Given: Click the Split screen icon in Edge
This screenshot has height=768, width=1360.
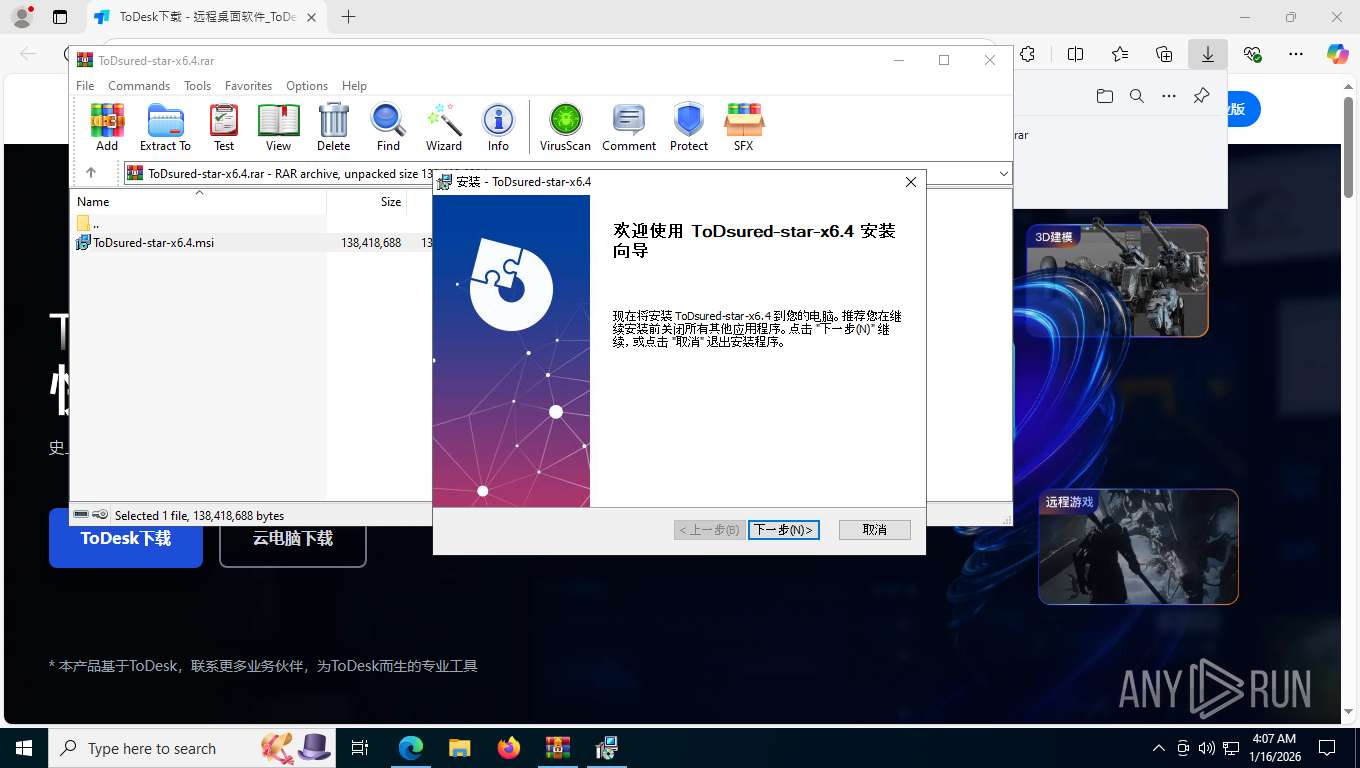Looking at the screenshot, I should [x=1075, y=54].
